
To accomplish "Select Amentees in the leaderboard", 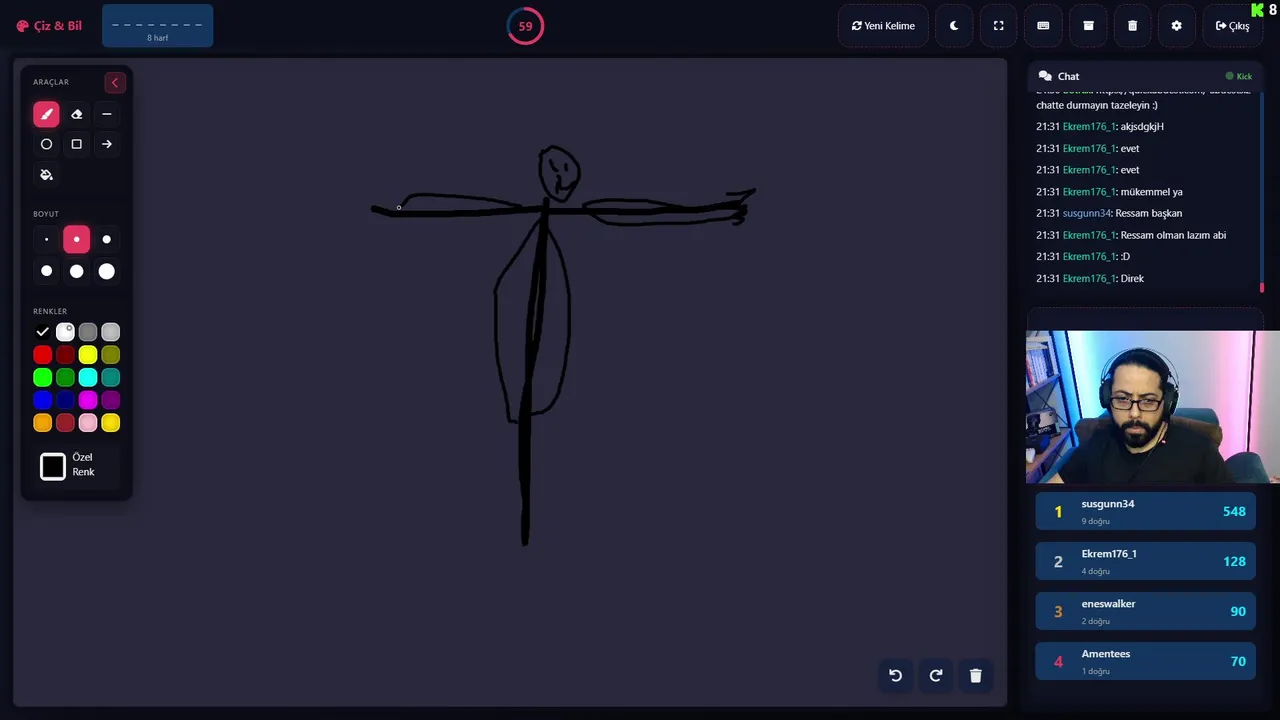I will pos(1145,661).
